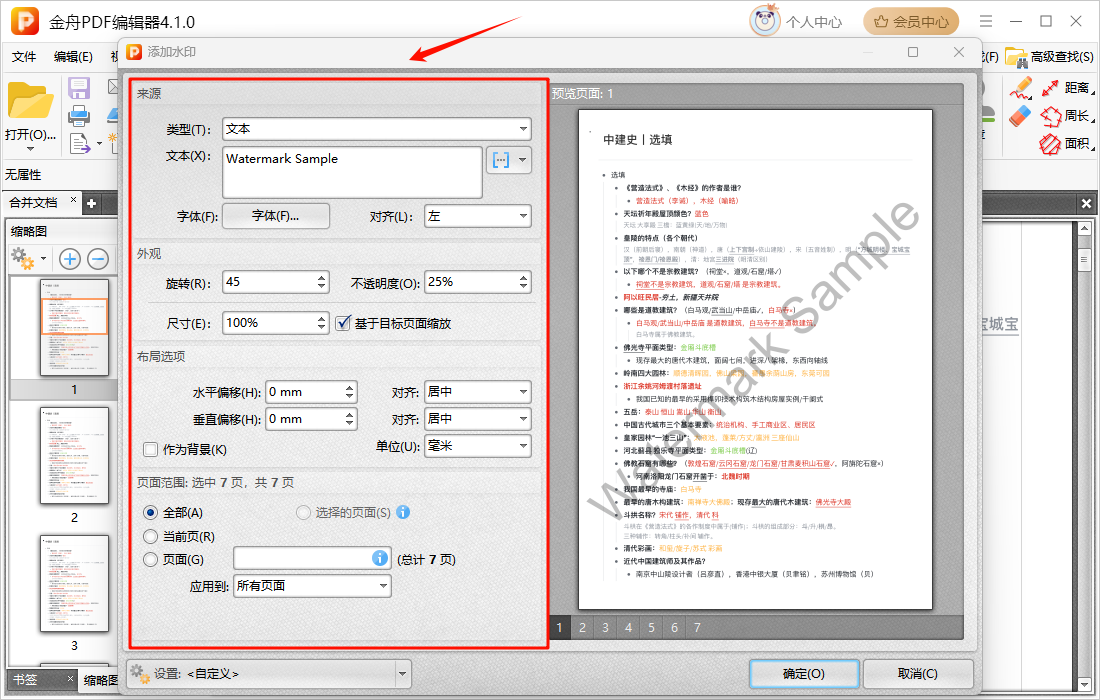The image size is (1100, 700).
Task: Open the File menu
Action: (24, 57)
